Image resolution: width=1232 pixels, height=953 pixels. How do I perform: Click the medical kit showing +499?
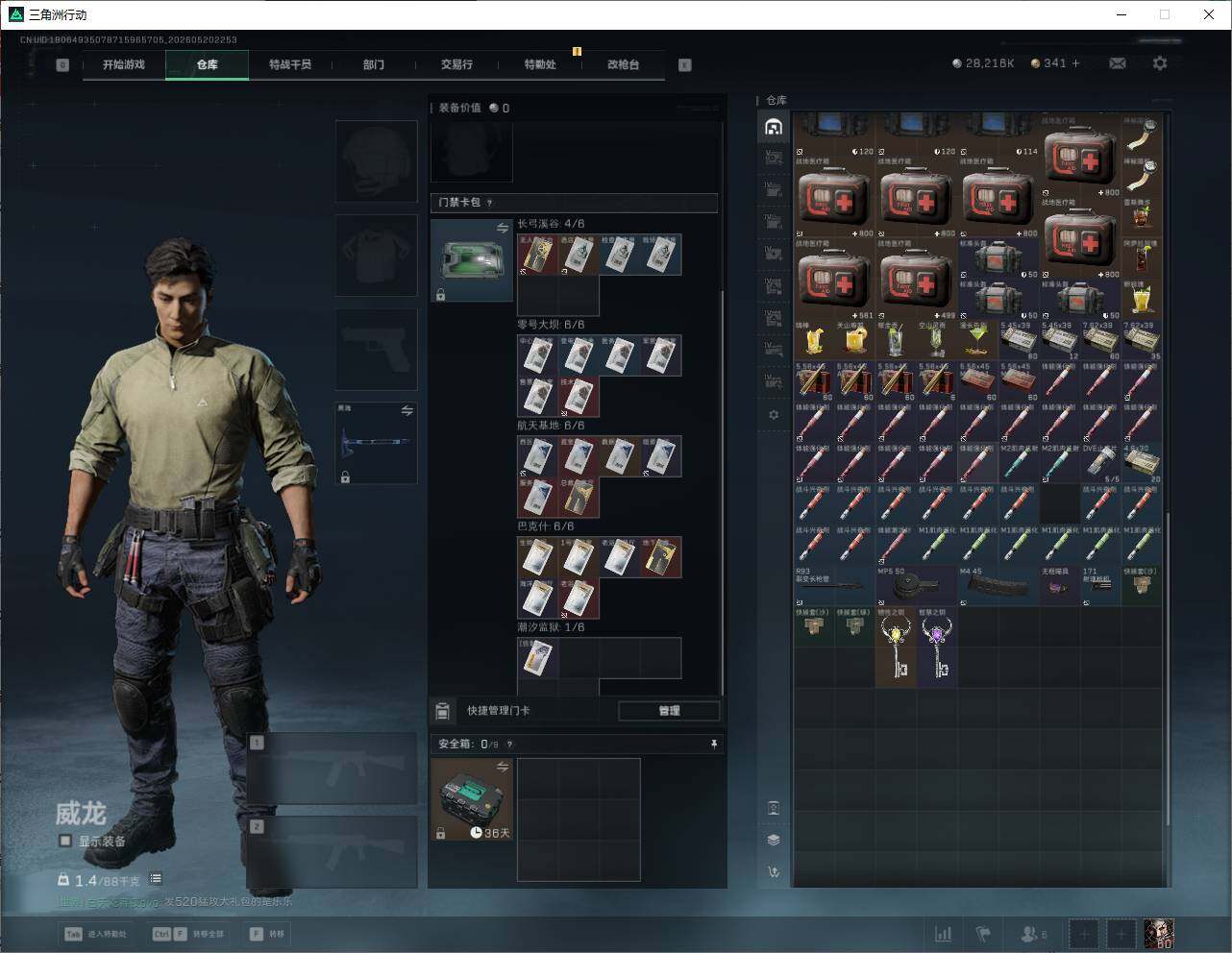917,280
